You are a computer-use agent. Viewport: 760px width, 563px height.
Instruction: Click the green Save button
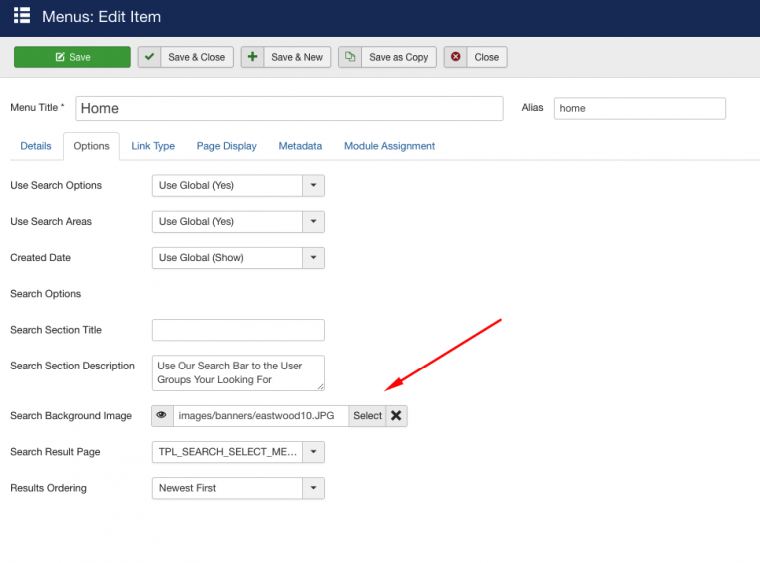pyautogui.click(x=72, y=57)
